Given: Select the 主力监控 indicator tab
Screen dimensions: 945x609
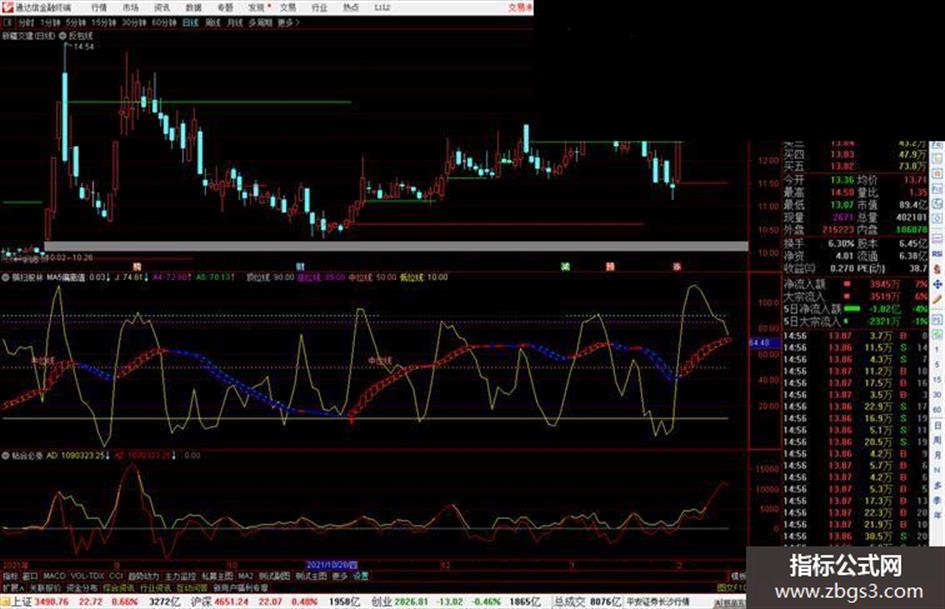Looking at the screenshot, I should pos(180,576).
